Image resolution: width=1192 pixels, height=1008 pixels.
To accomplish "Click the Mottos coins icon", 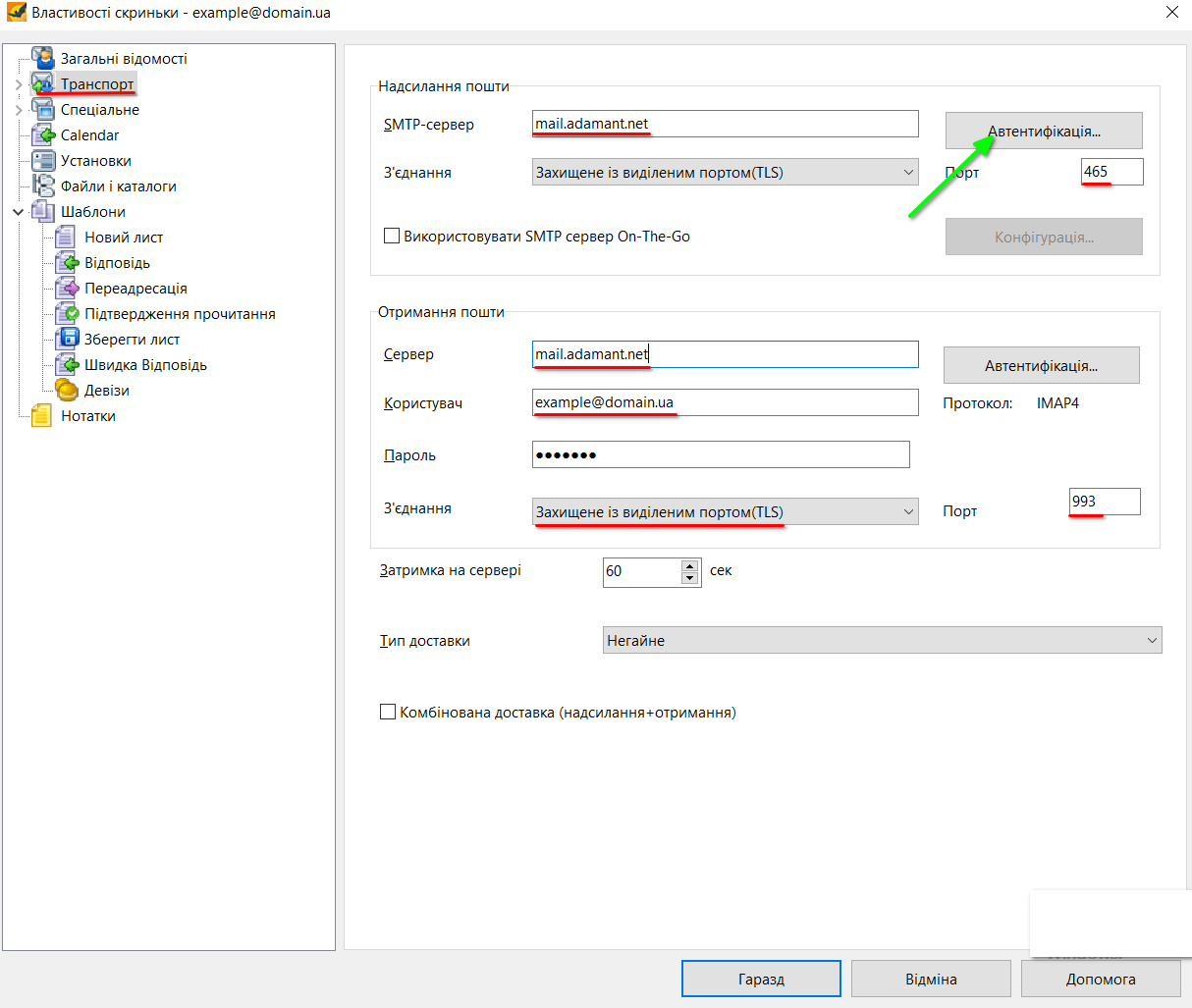I will [67, 391].
